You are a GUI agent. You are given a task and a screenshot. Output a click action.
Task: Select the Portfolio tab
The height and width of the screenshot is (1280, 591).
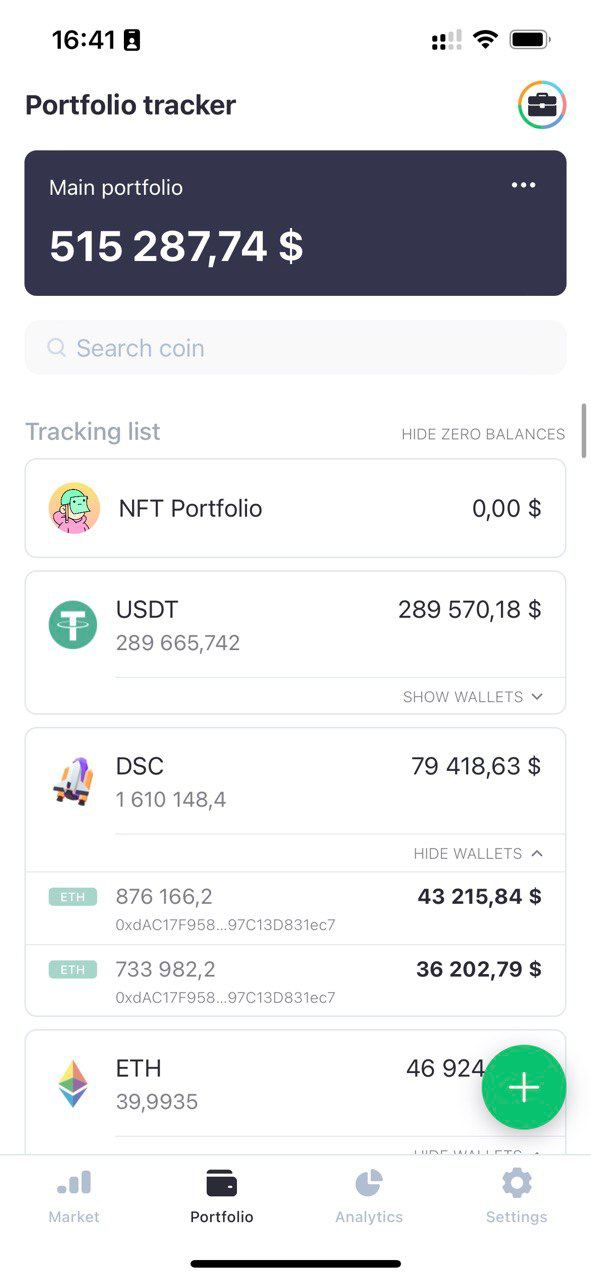coord(222,1196)
